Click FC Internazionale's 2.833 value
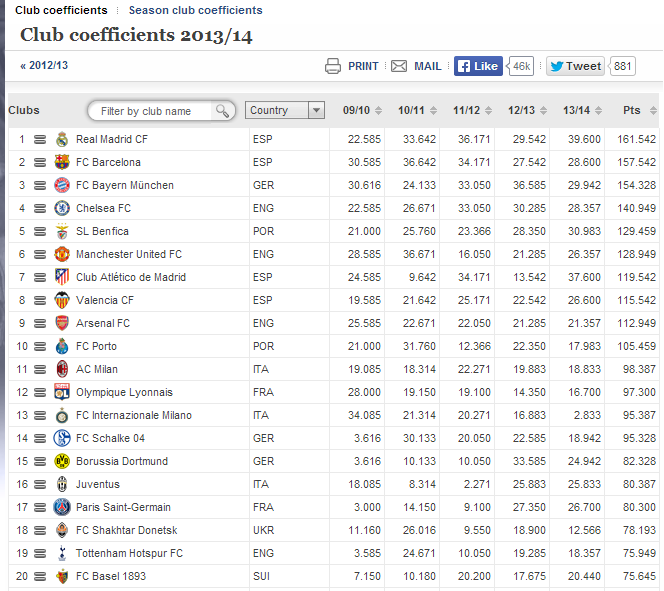 (x=587, y=415)
